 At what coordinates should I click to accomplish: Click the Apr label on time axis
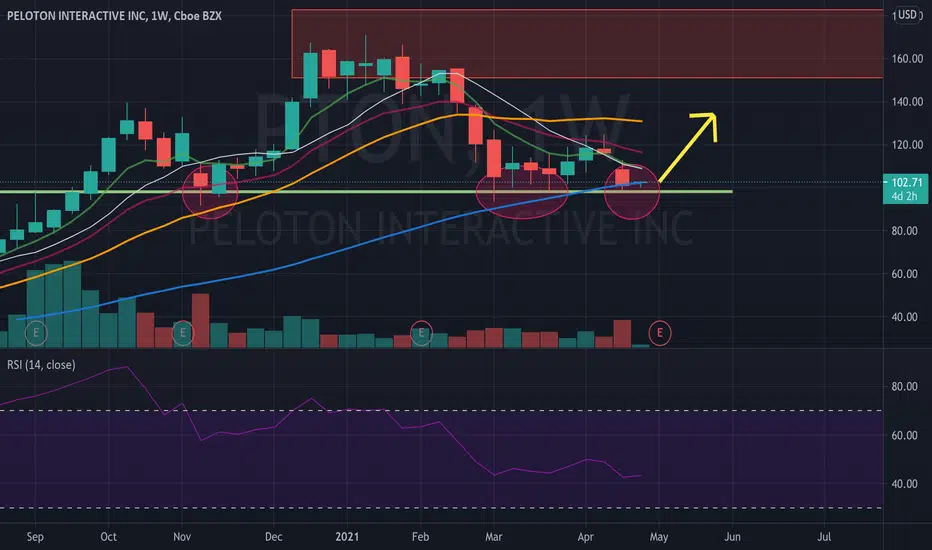pyautogui.click(x=585, y=537)
